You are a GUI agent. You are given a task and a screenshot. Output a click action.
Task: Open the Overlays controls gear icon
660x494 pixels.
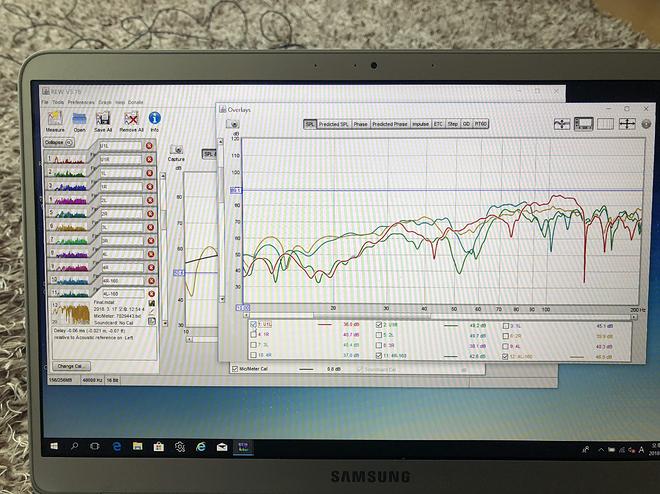(646, 124)
